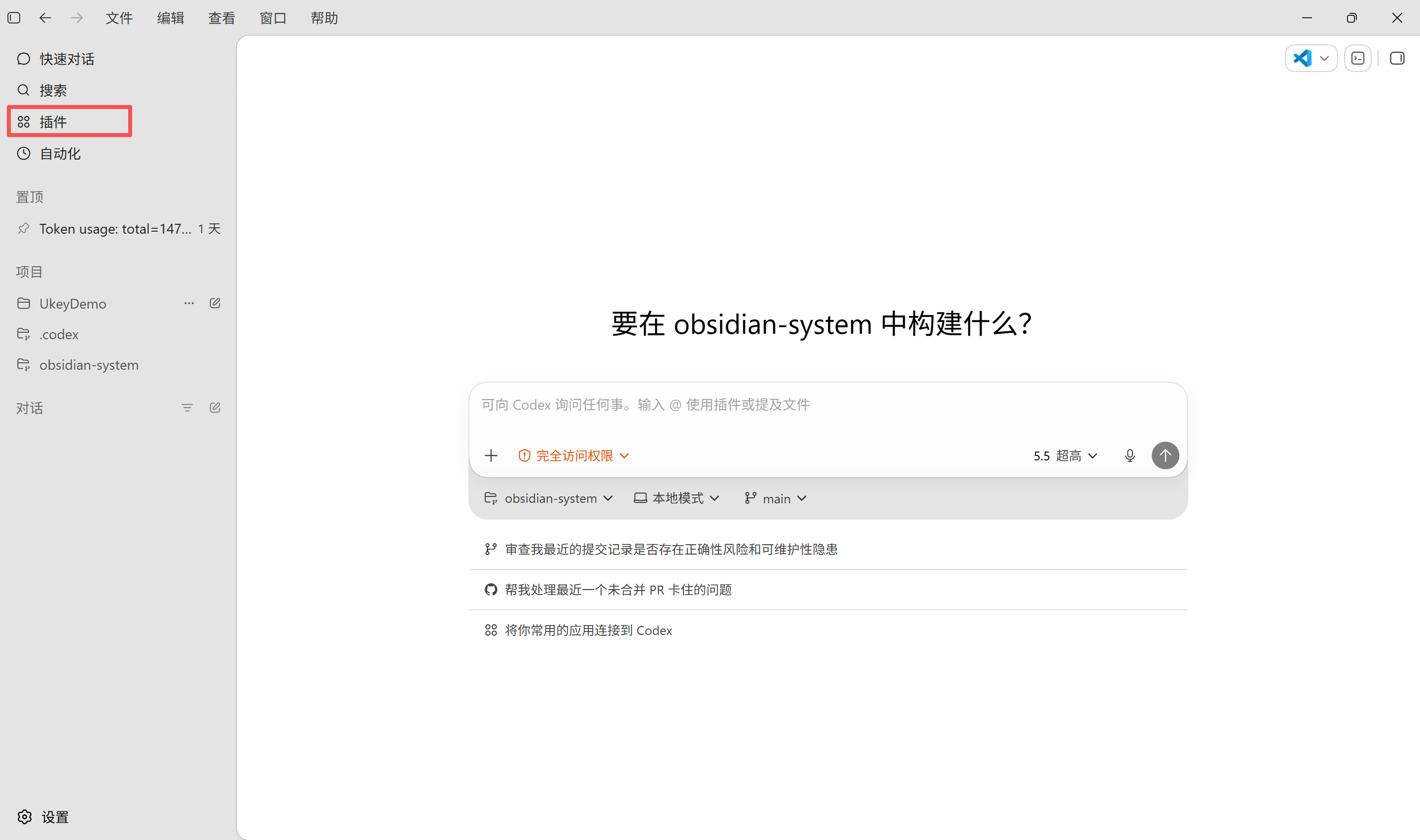Screen dimensions: 1420x840
Task: Open the 完全访问权限 permission dropdown
Action: coord(574,455)
